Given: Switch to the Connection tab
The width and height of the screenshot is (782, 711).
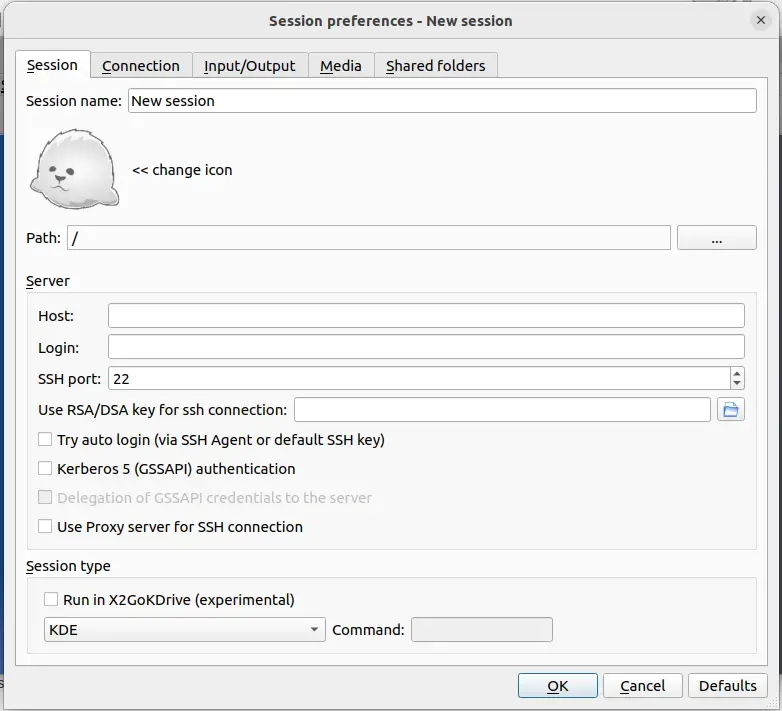Looking at the screenshot, I should (x=141, y=66).
